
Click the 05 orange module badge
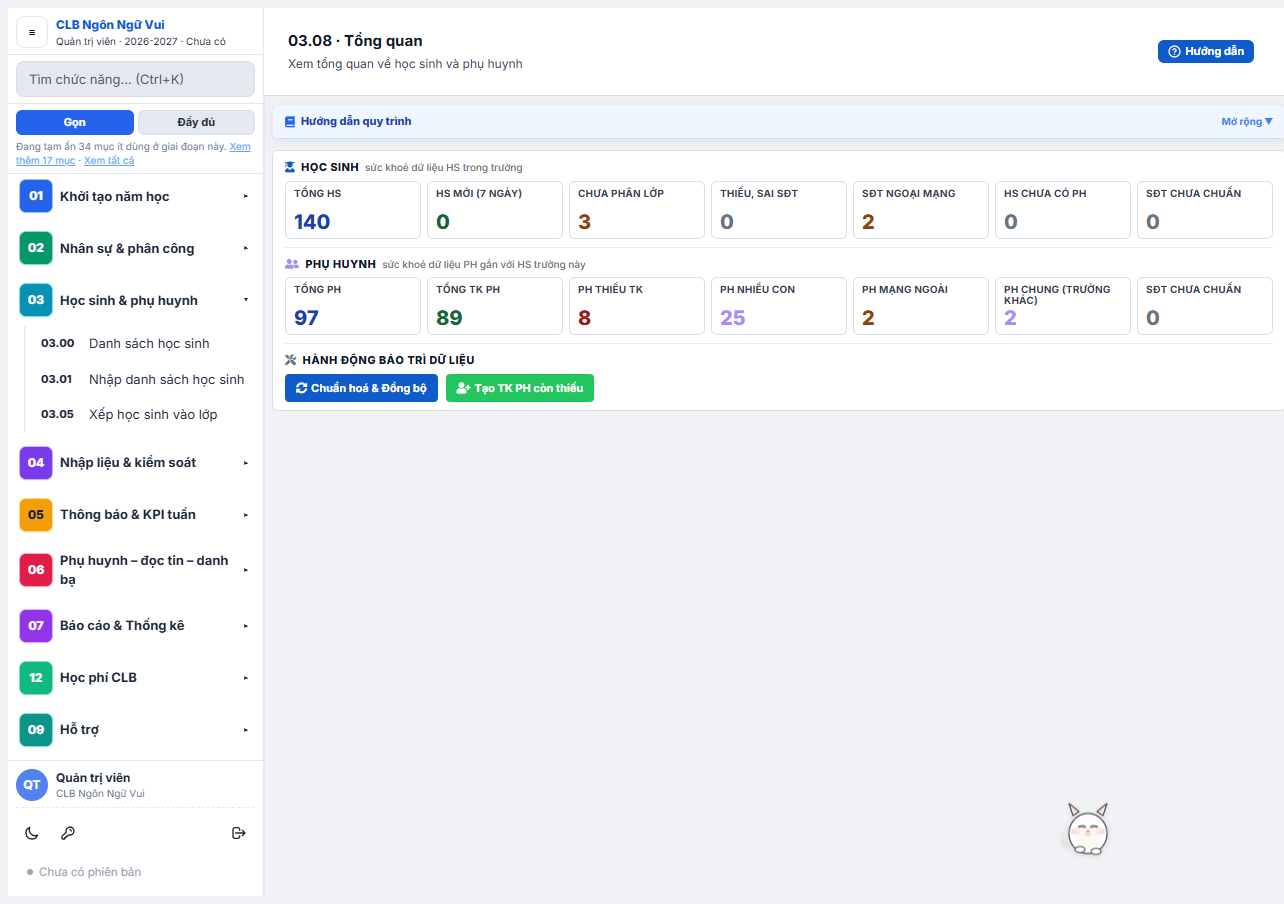coord(36,514)
